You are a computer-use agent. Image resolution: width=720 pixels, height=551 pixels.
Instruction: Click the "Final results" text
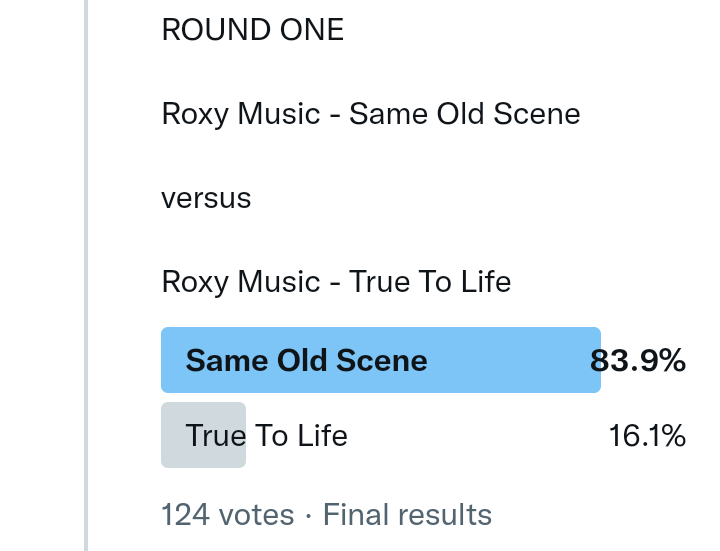(407, 515)
